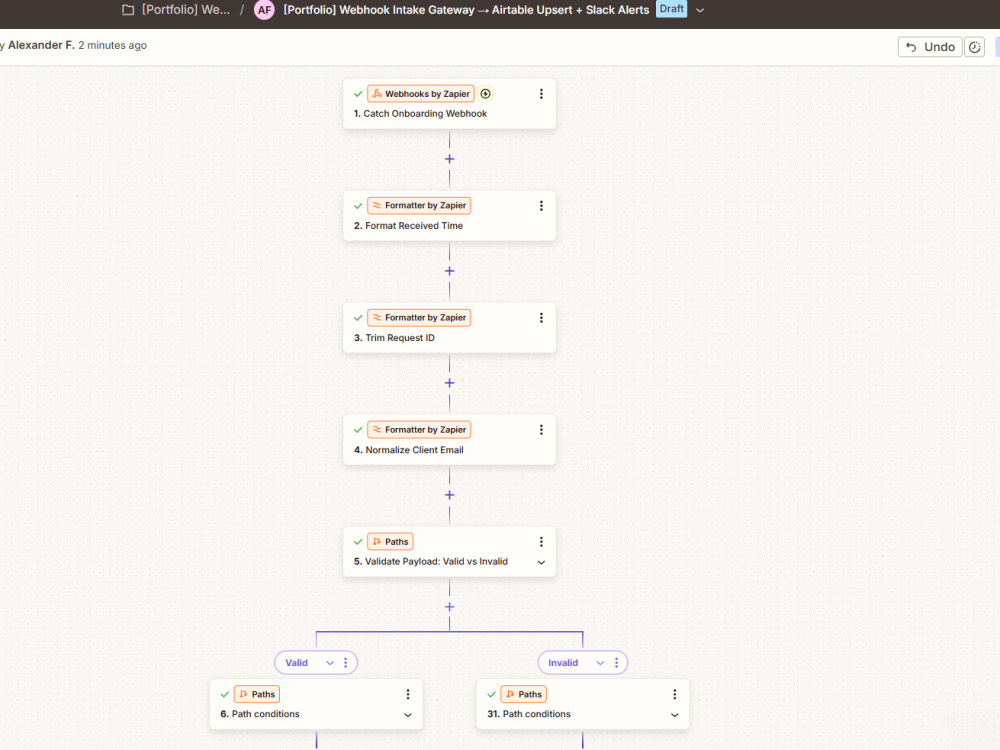
Task: Select step 4 Normalize Client Email
Action: pyautogui.click(x=450, y=440)
